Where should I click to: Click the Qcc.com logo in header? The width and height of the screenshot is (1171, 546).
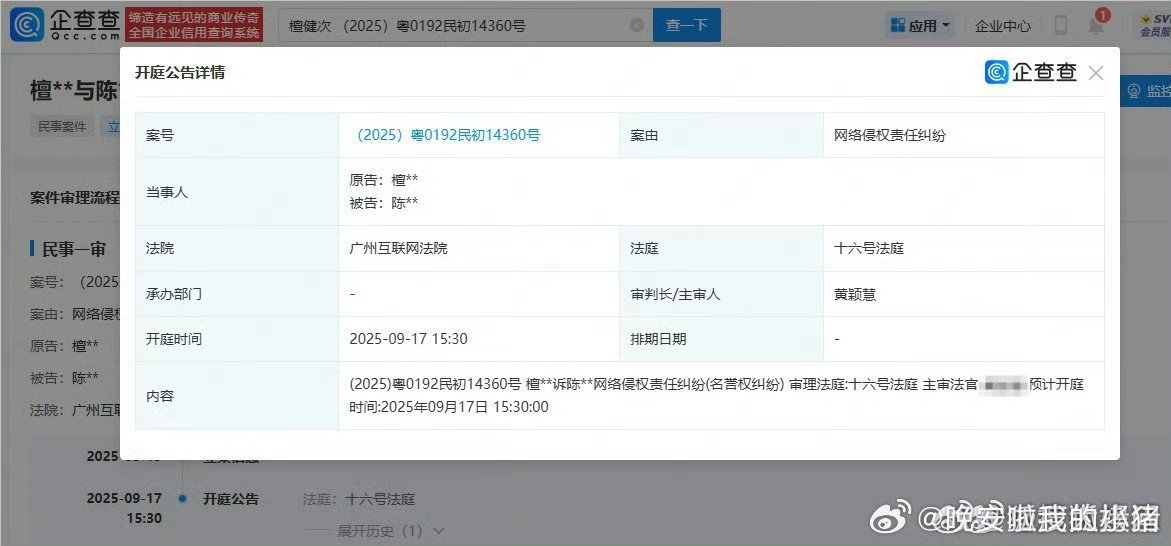coord(65,25)
